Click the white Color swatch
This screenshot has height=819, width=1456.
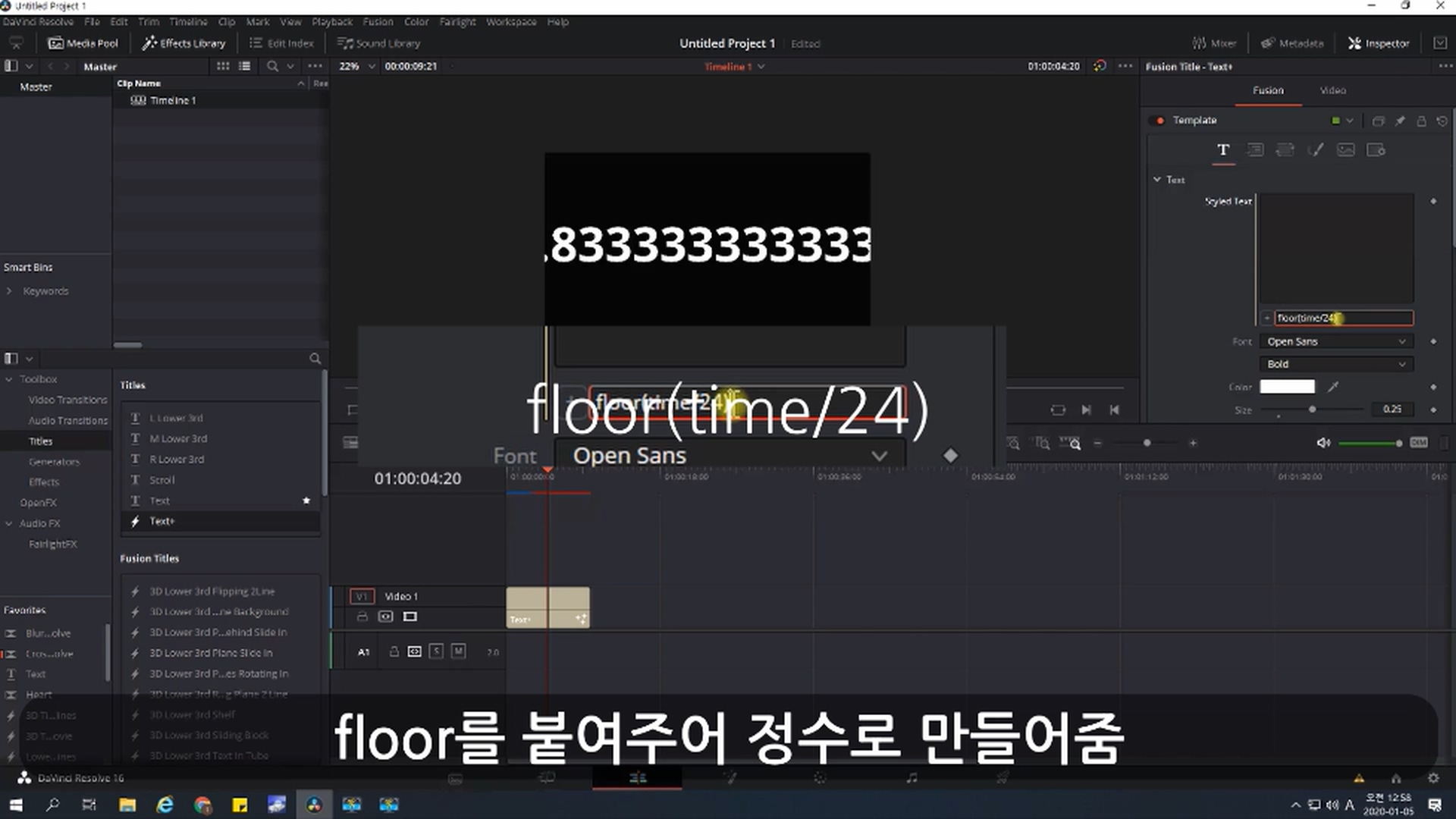(x=1287, y=387)
